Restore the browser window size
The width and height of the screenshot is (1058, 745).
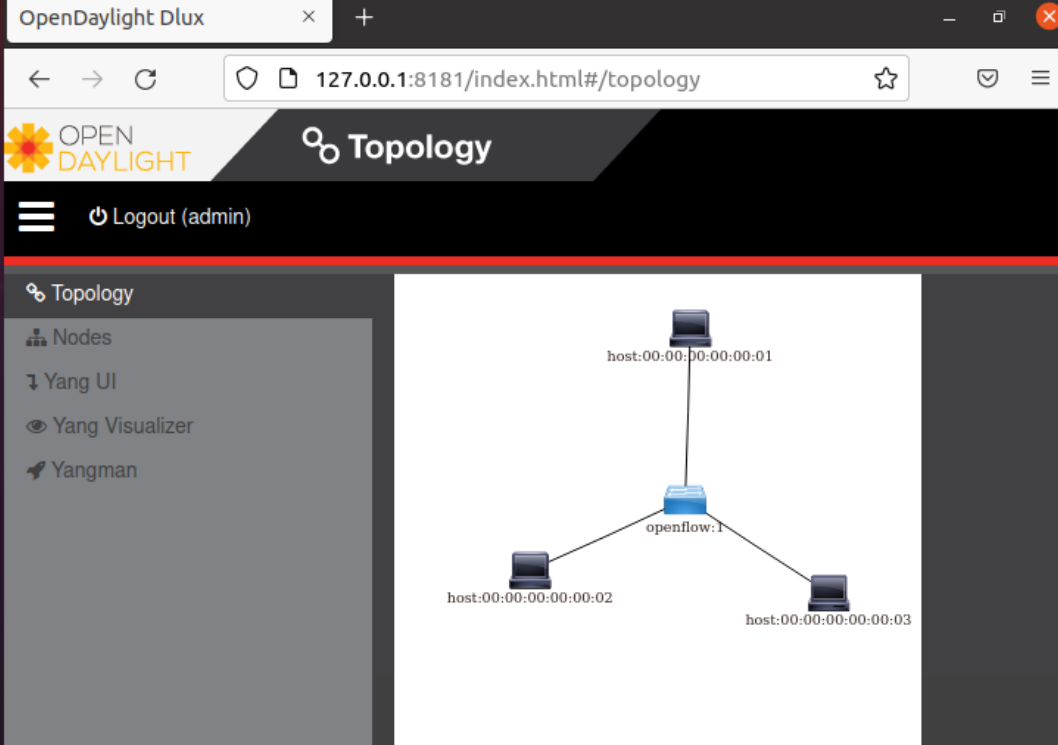(x=999, y=17)
